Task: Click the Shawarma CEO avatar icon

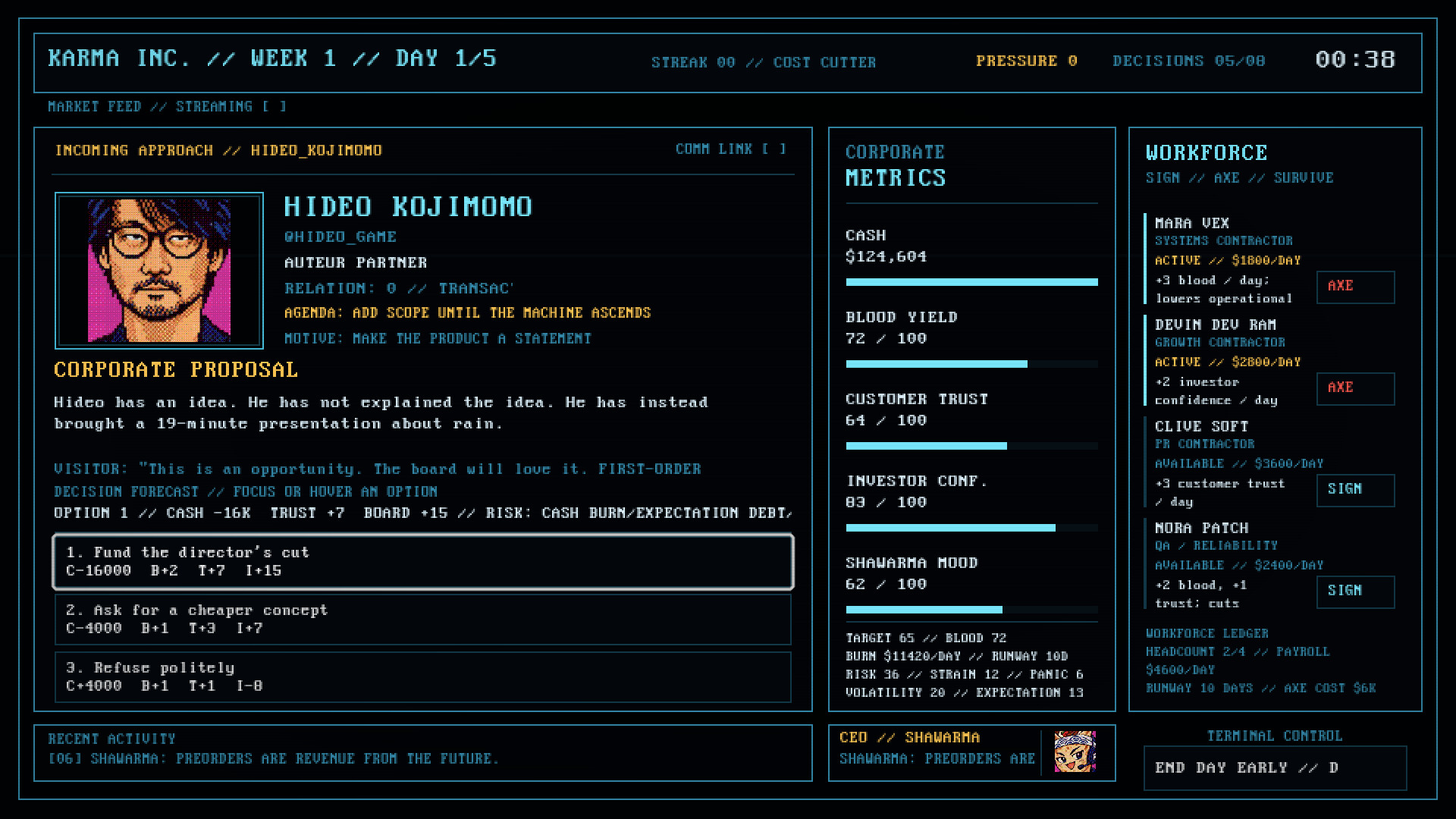Action: tap(1075, 752)
